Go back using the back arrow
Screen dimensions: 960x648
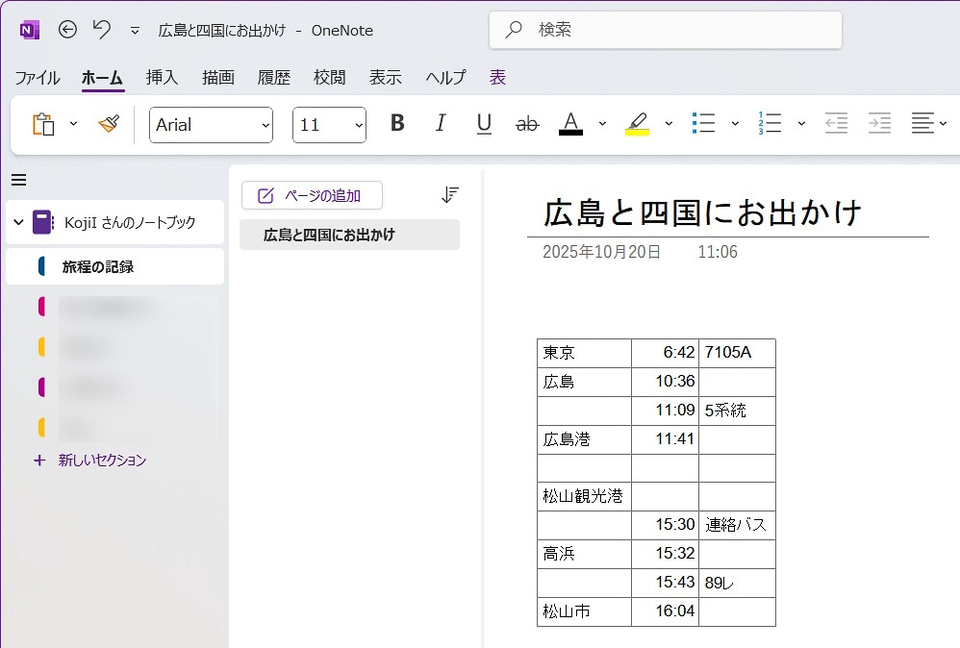tap(67, 29)
